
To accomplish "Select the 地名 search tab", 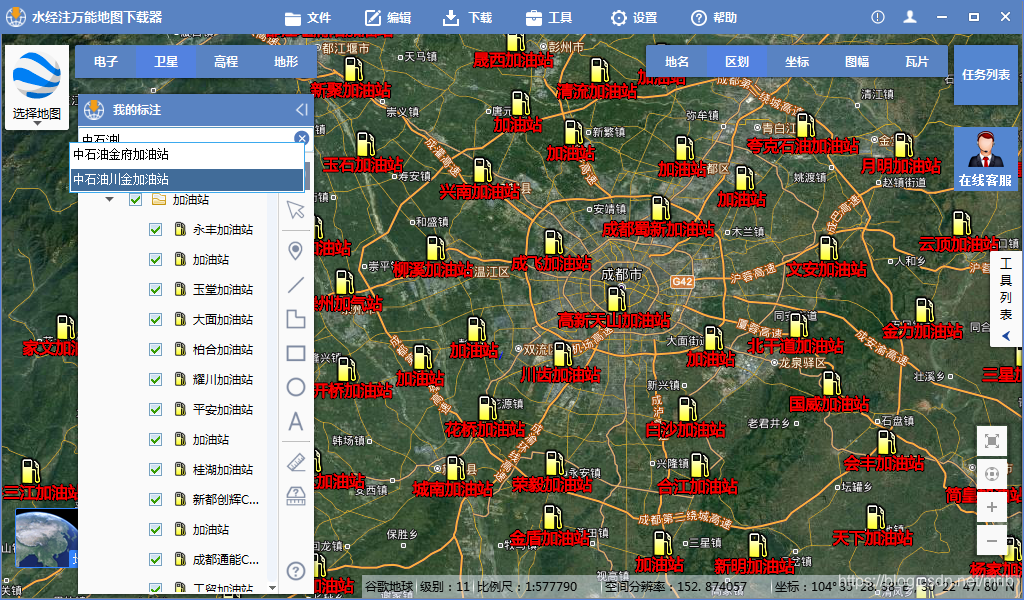I will pos(677,61).
